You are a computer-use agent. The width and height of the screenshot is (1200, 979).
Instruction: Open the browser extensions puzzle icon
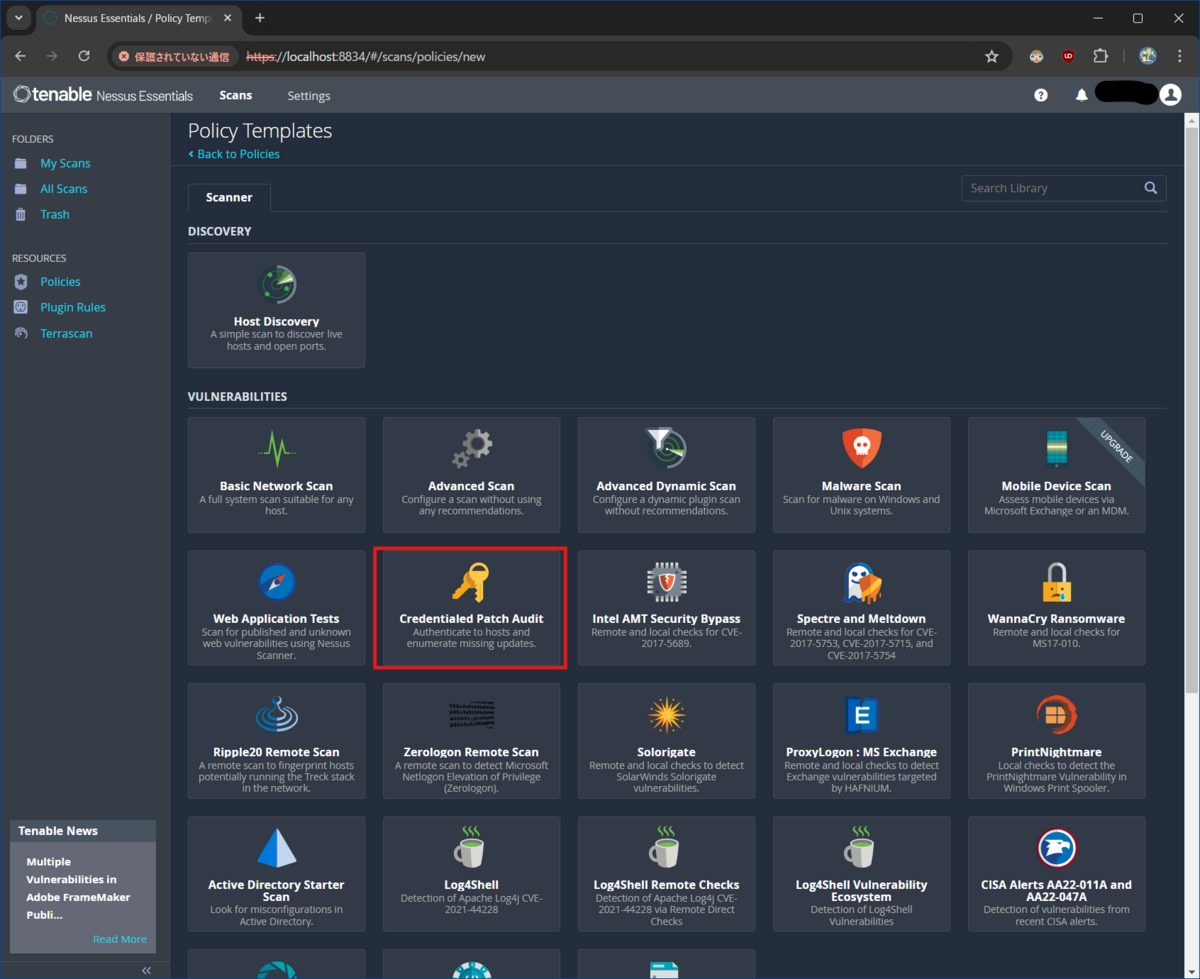(x=1101, y=57)
